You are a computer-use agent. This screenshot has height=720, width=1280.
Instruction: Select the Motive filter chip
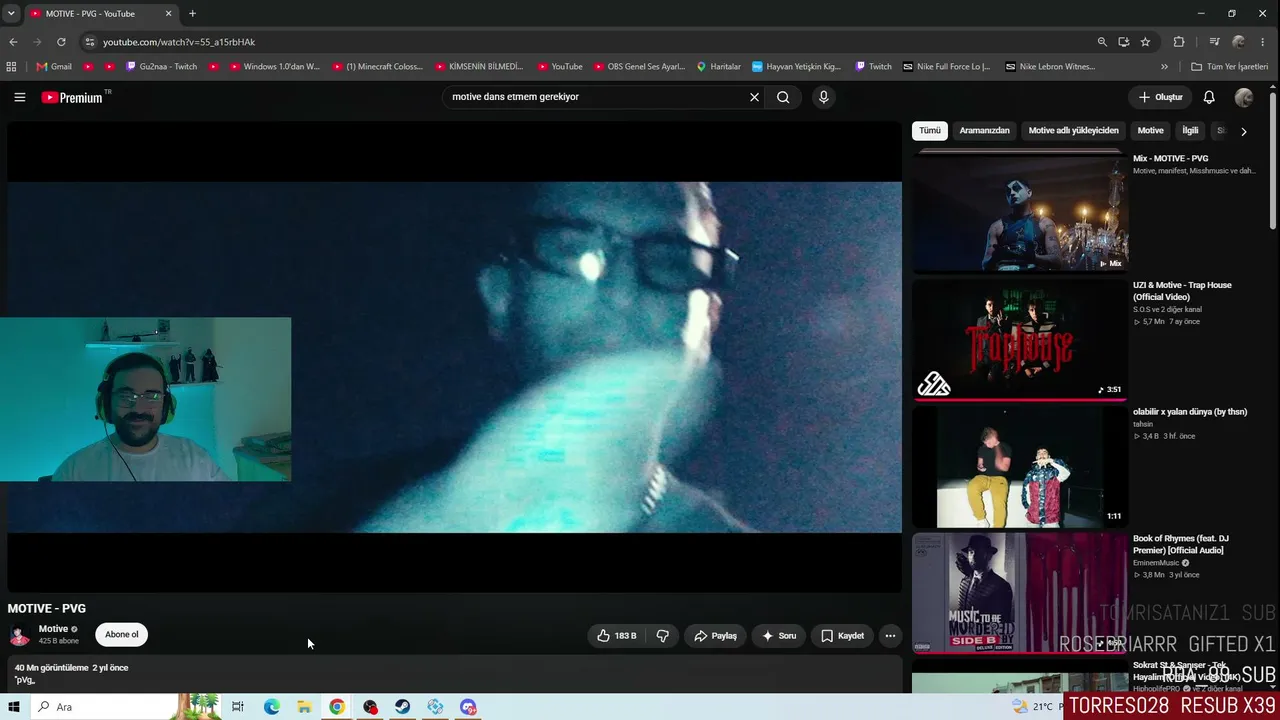1151,131
